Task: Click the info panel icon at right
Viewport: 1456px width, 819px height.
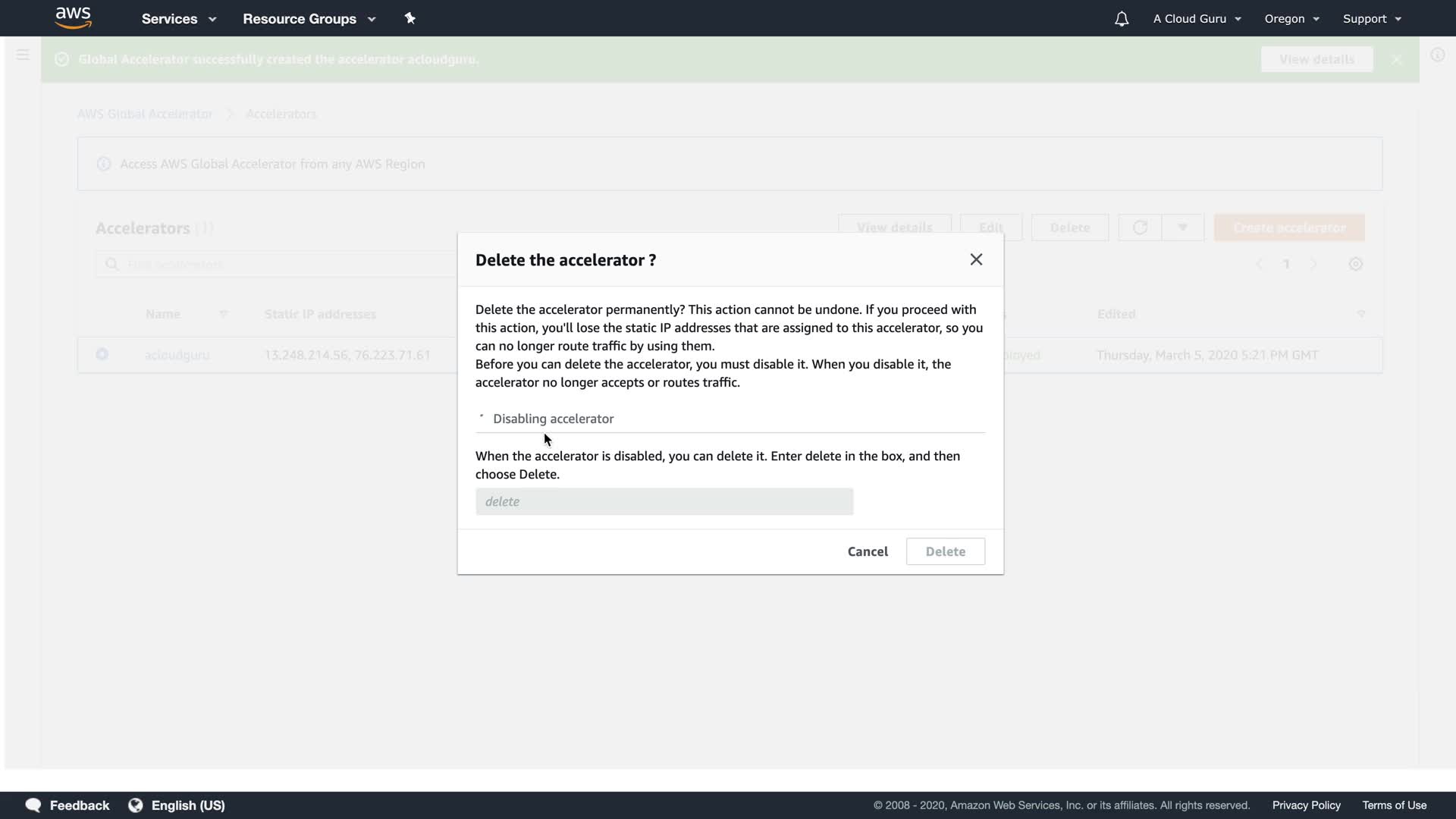Action: [1437, 55]
